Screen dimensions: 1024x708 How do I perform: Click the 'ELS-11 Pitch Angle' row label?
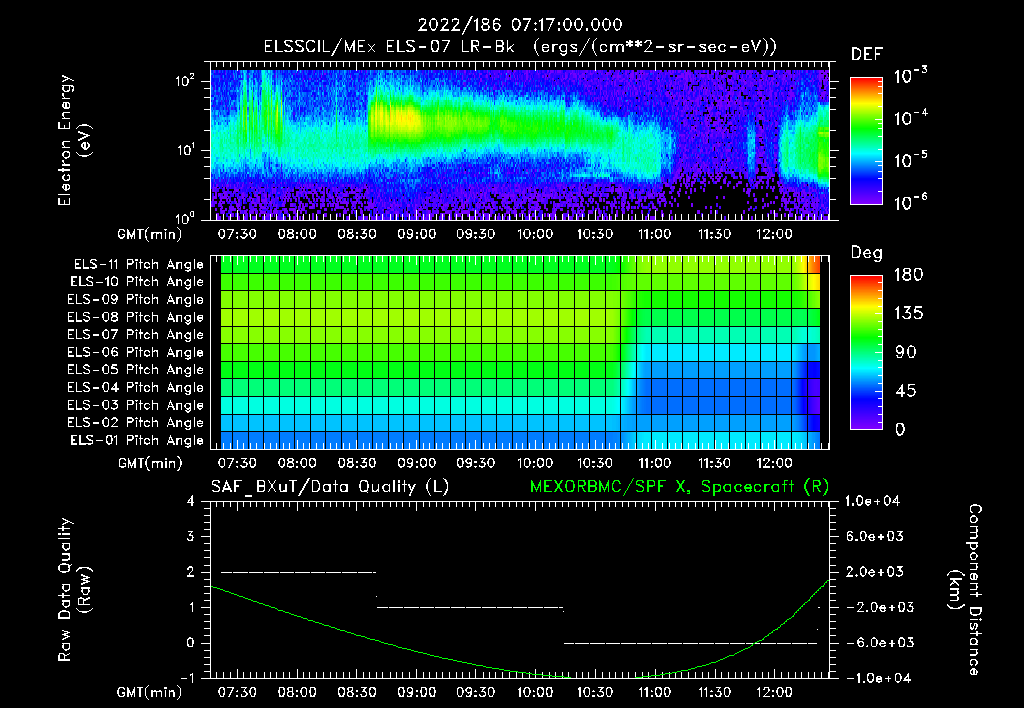138,265
